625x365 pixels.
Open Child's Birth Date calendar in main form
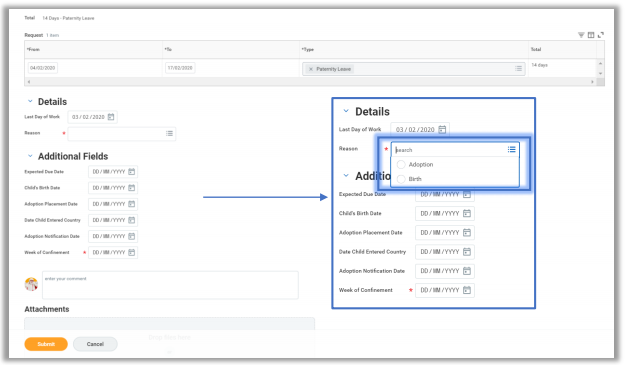click(132, 188)
